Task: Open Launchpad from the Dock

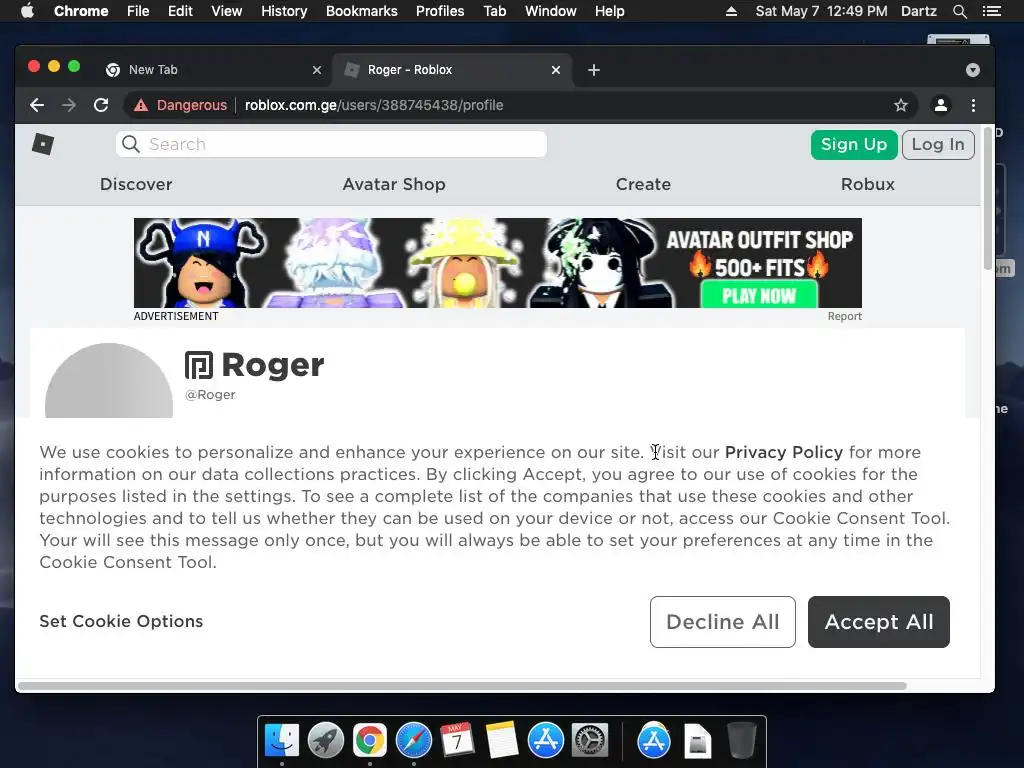Action: (x=326, y=741)
